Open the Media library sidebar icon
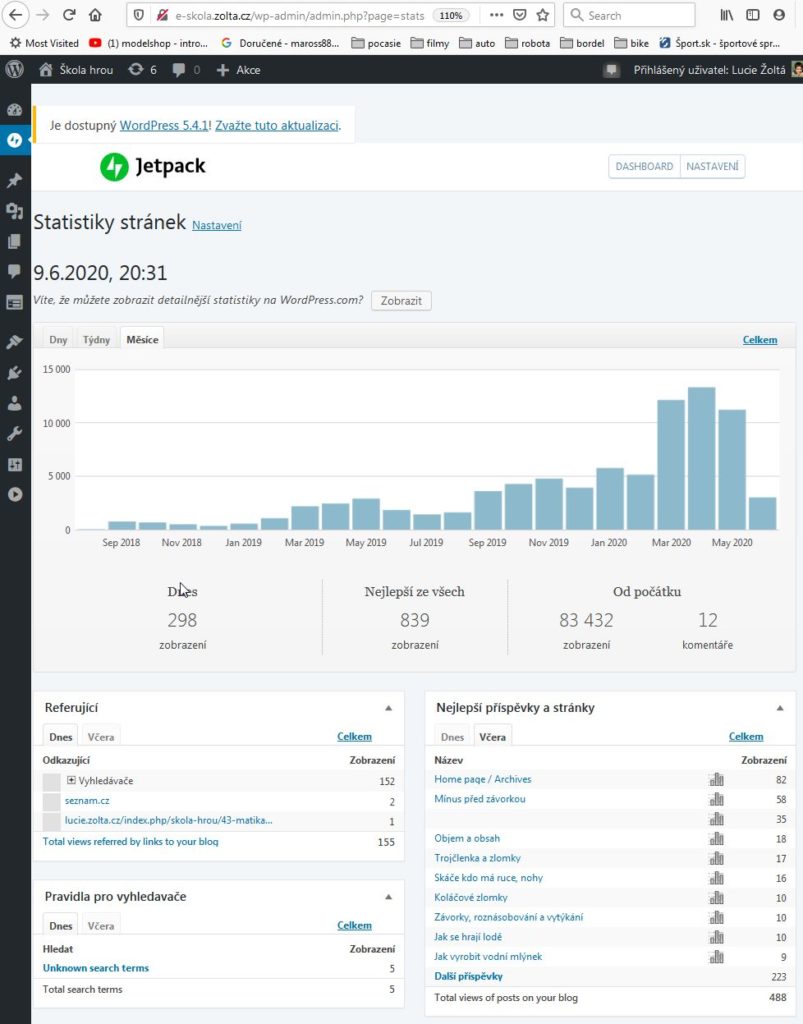This screenshot has width=803, height=1024. pyautogui.click(x=14, y=211)
